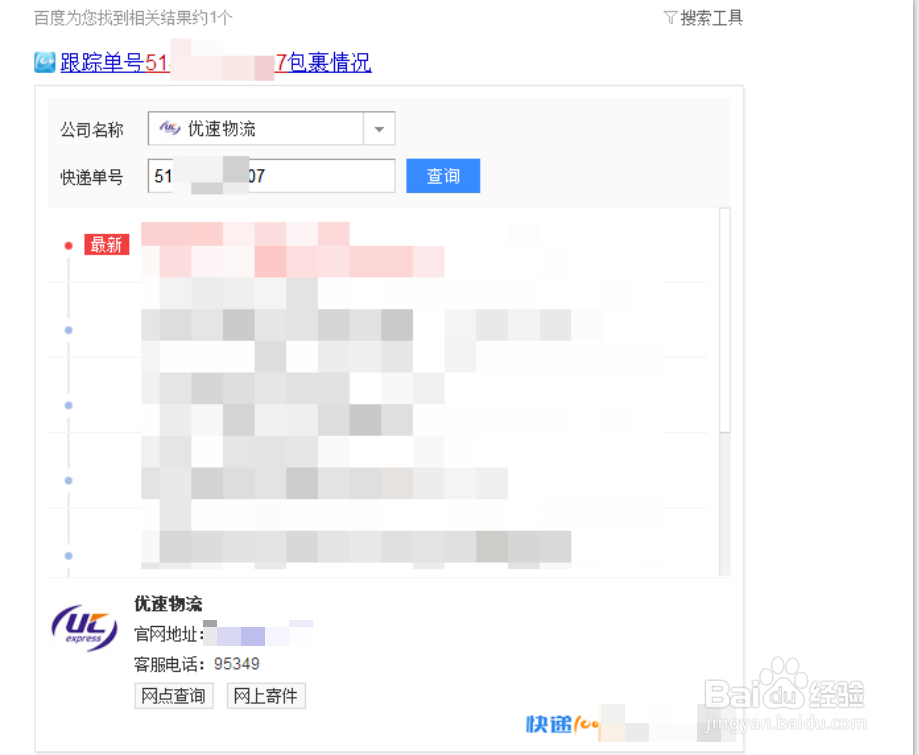
Task: Click inside the 快递单号 tracking number field
Action: [270, 175]
